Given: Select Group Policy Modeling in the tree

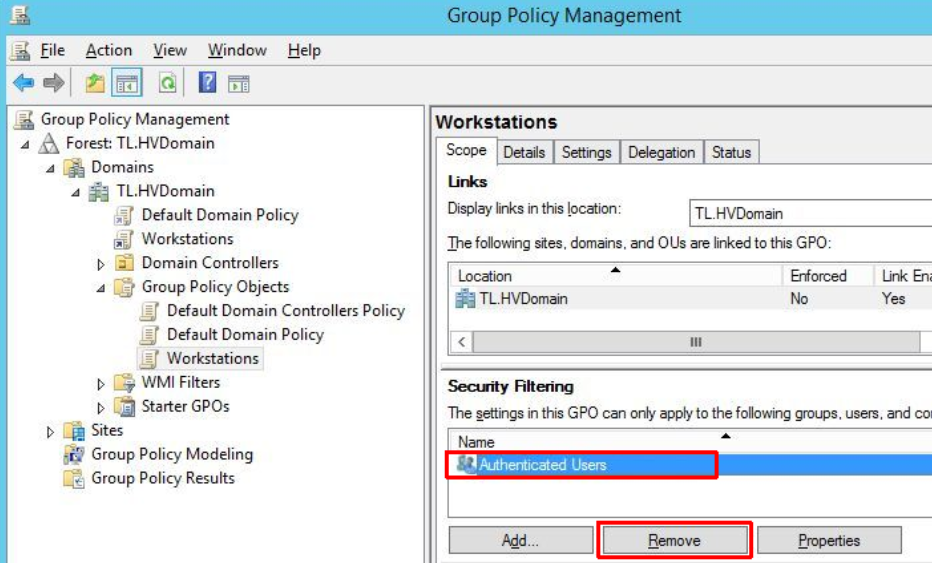Looking at the screenshot, I should [171, 454].
